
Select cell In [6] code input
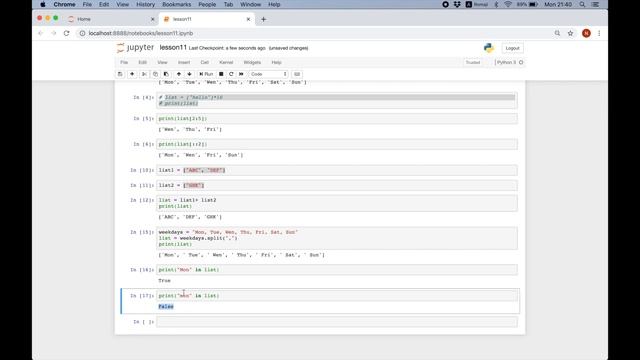pyautogui.click(x=337, y=144)
